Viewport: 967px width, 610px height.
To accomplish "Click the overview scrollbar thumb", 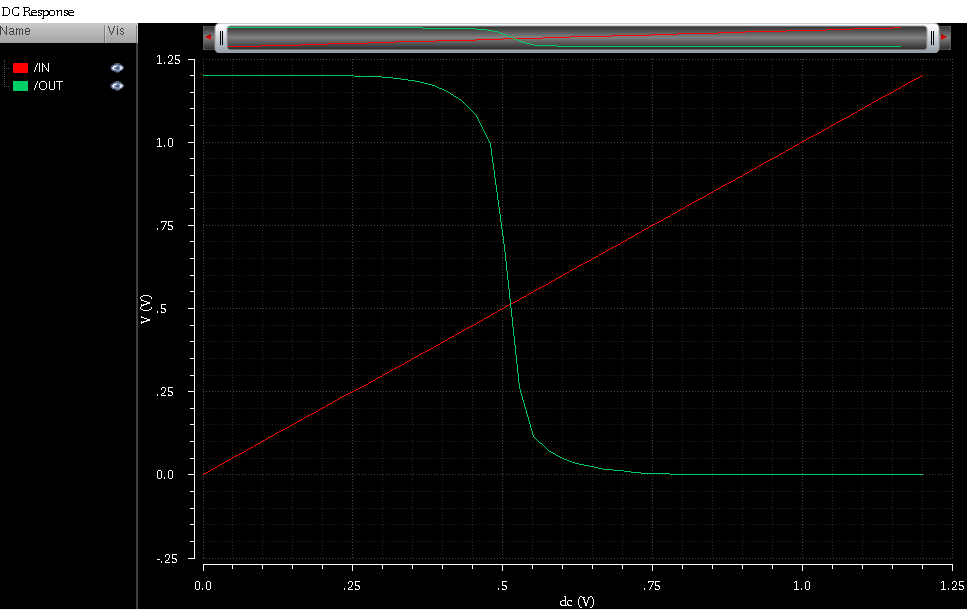I will coord(577,38).
